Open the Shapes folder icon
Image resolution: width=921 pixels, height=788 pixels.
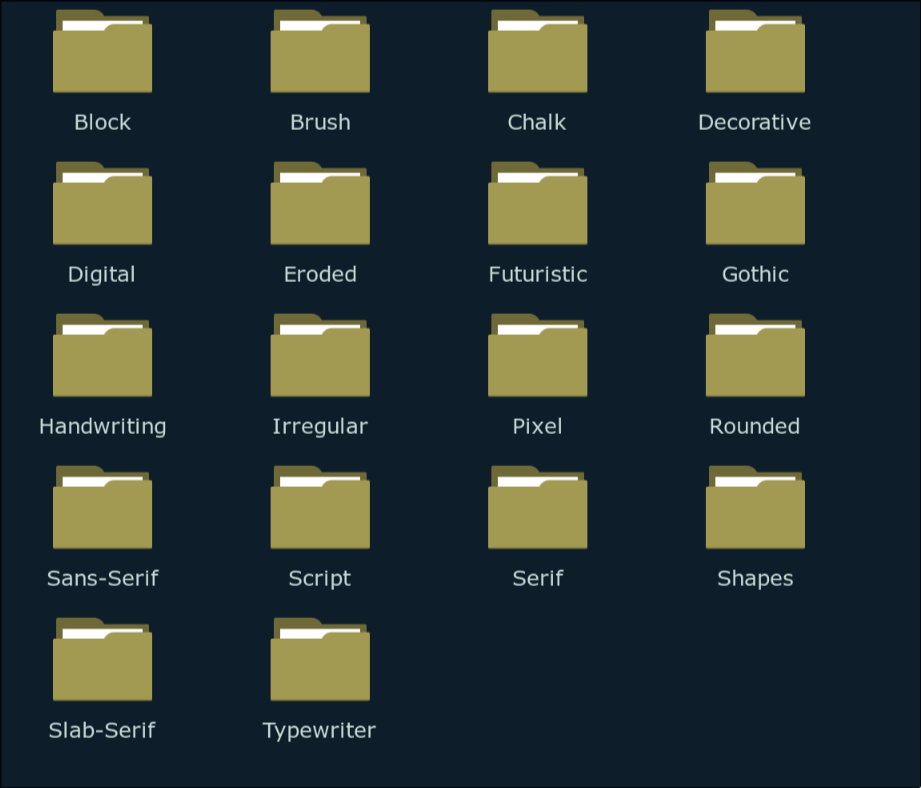pos(755,507)
